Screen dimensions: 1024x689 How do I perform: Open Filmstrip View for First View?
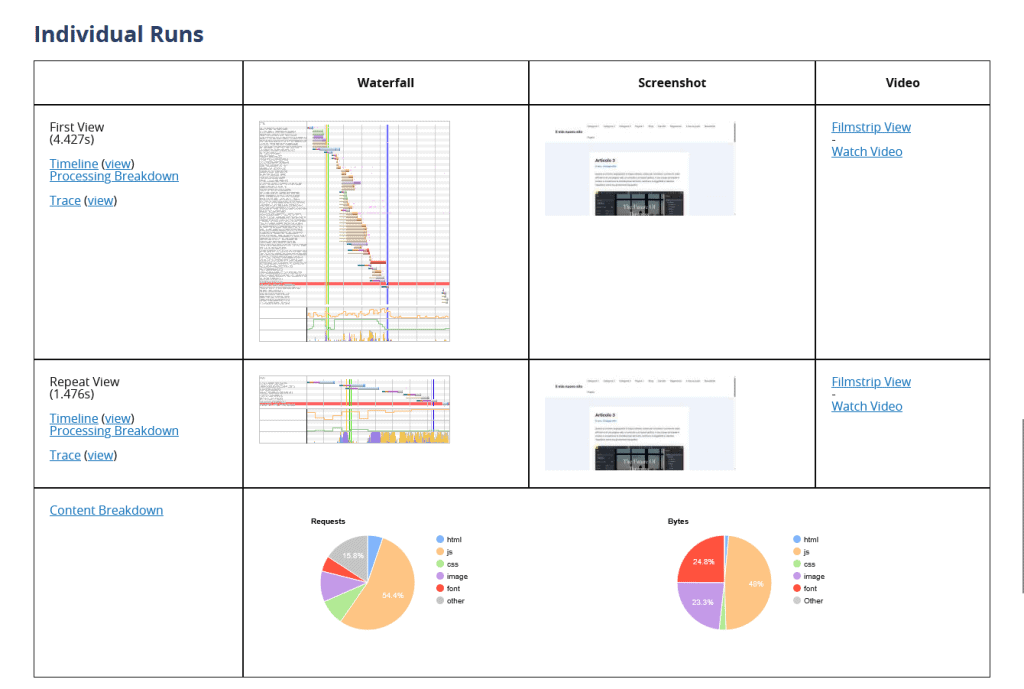[871, 127]
